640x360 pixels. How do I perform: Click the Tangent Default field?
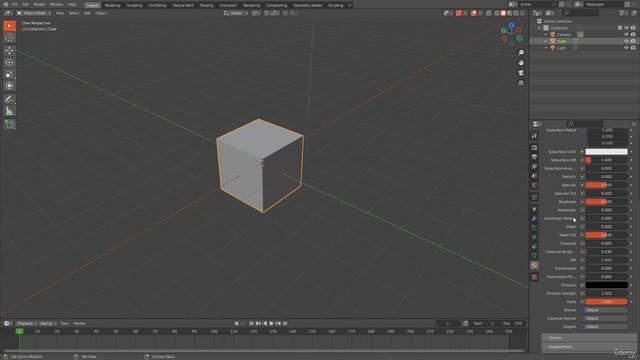point(607,327)
